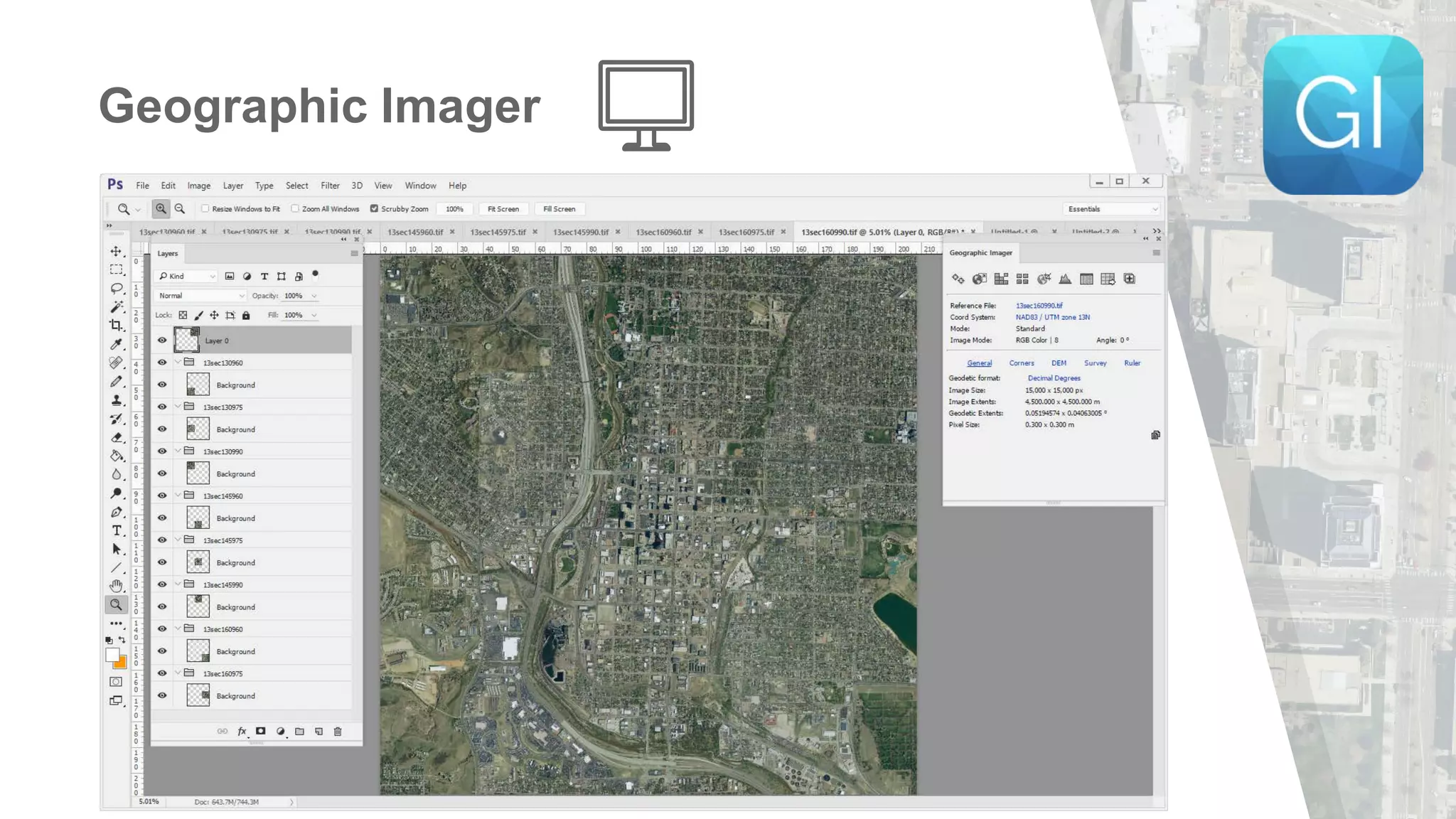Open the Opacity dropdown arrow

point(314,296)
